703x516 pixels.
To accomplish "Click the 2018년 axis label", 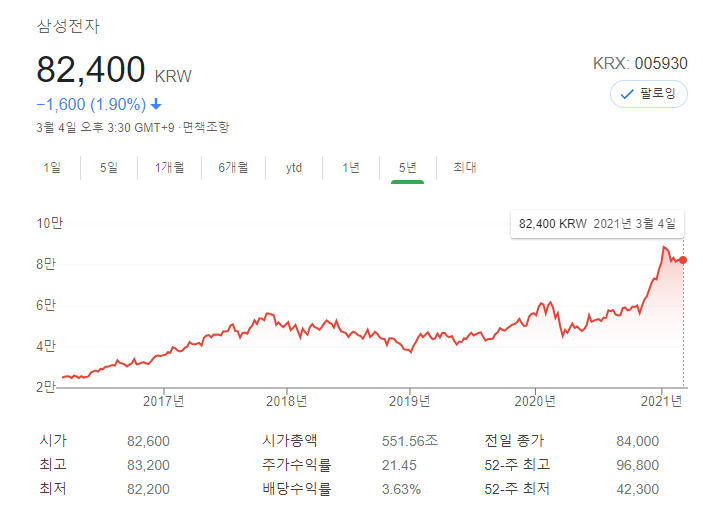I will click(x=286, y=401).
